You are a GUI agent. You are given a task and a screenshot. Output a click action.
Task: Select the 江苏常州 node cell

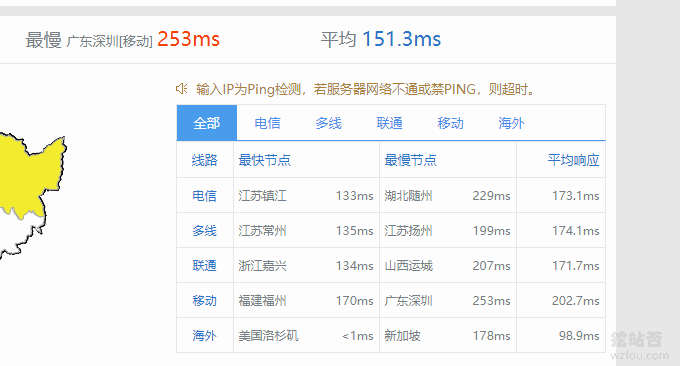coord(262,231)
